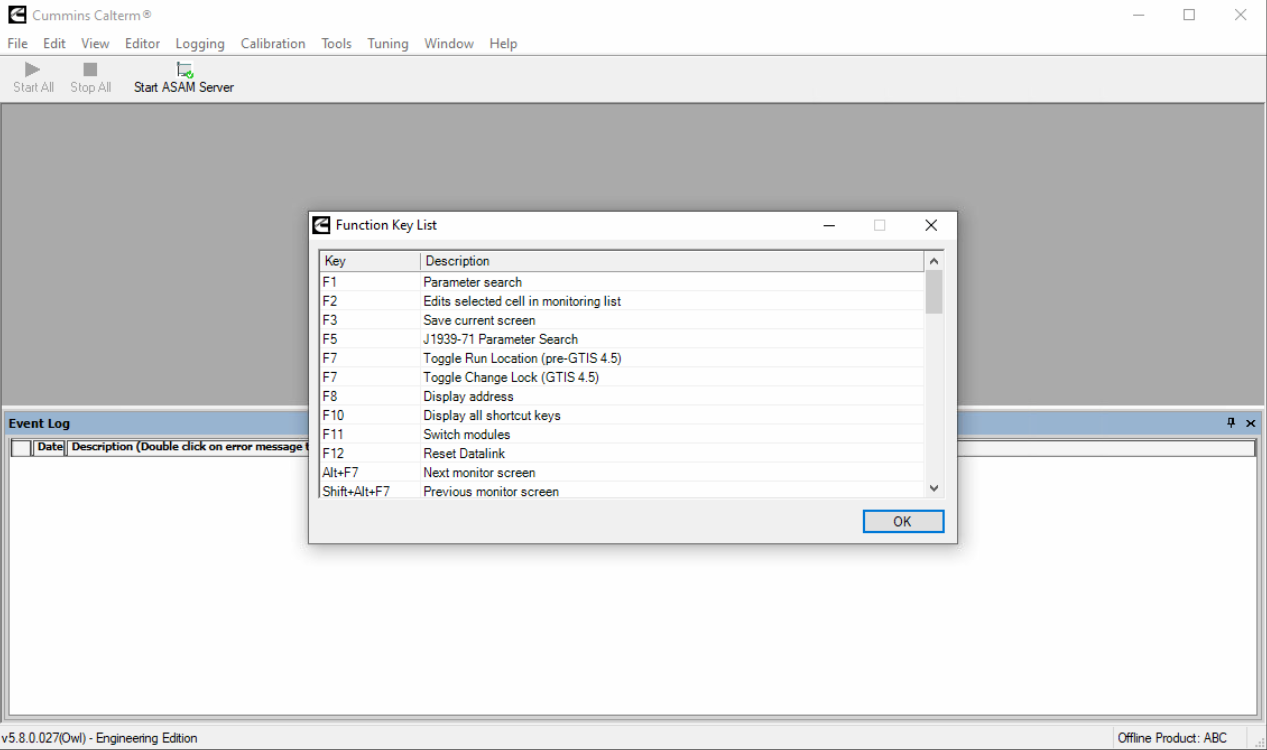The height and width of the screenshot is (750, 1267).
Task: Click the Cummins logo in dialog title bar
Action: point(321,225)
